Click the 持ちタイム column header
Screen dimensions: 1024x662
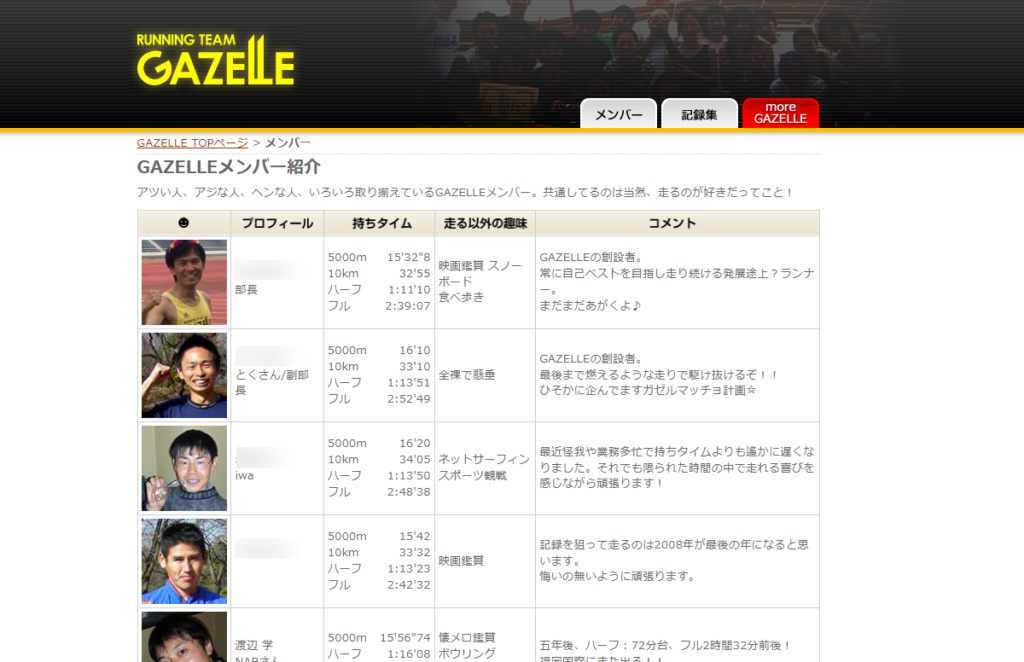(380, 223)
